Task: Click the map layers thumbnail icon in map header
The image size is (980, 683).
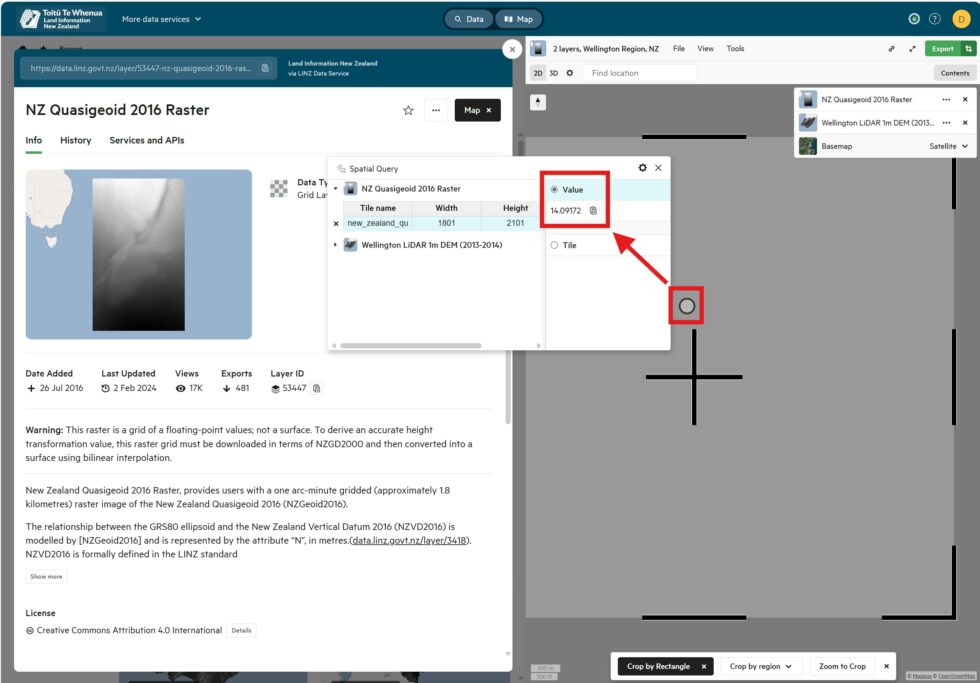Action: (x=538, y=49)
